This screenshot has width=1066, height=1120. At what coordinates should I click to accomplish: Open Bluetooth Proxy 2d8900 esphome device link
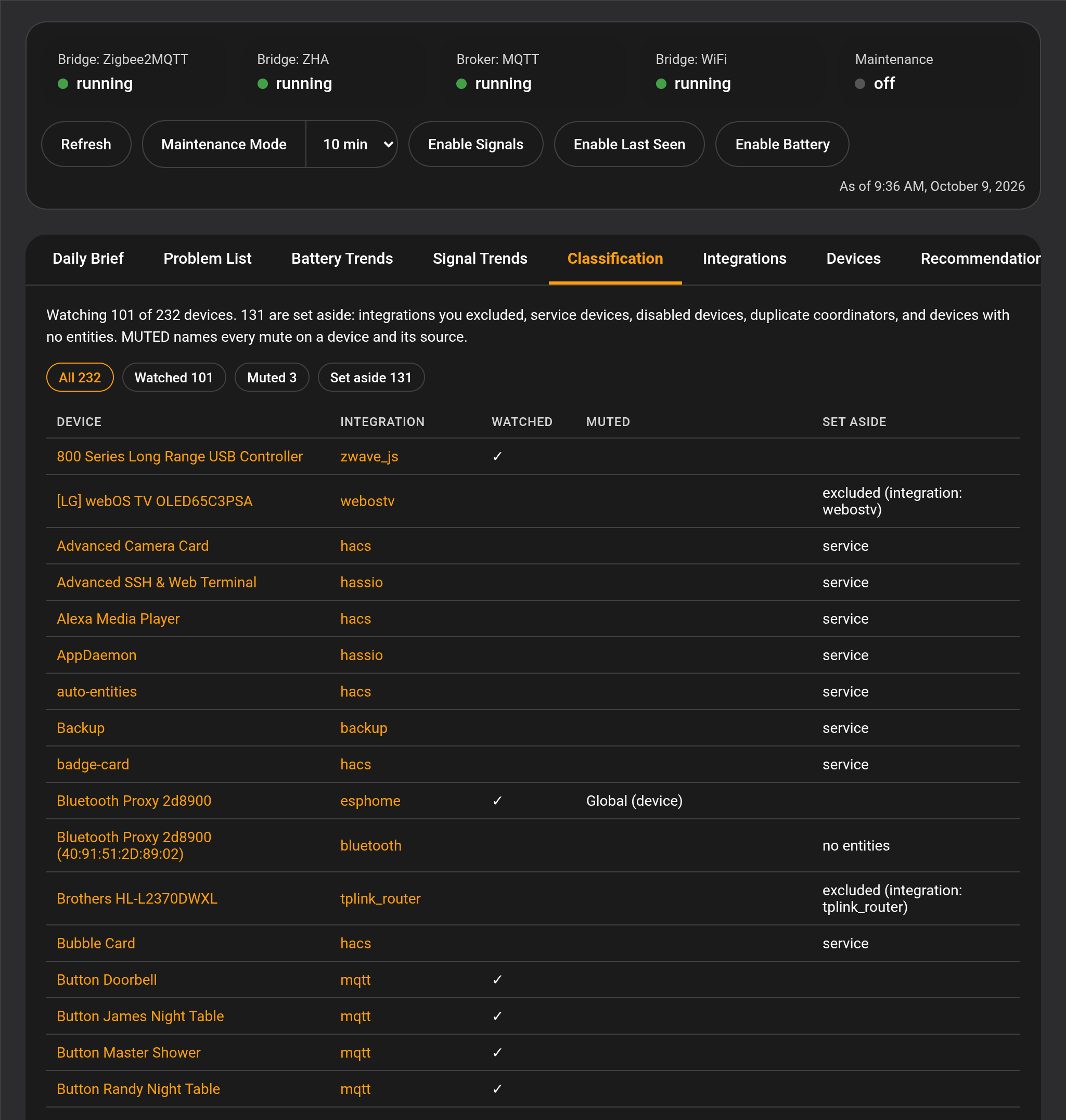(x=134, y=800)
